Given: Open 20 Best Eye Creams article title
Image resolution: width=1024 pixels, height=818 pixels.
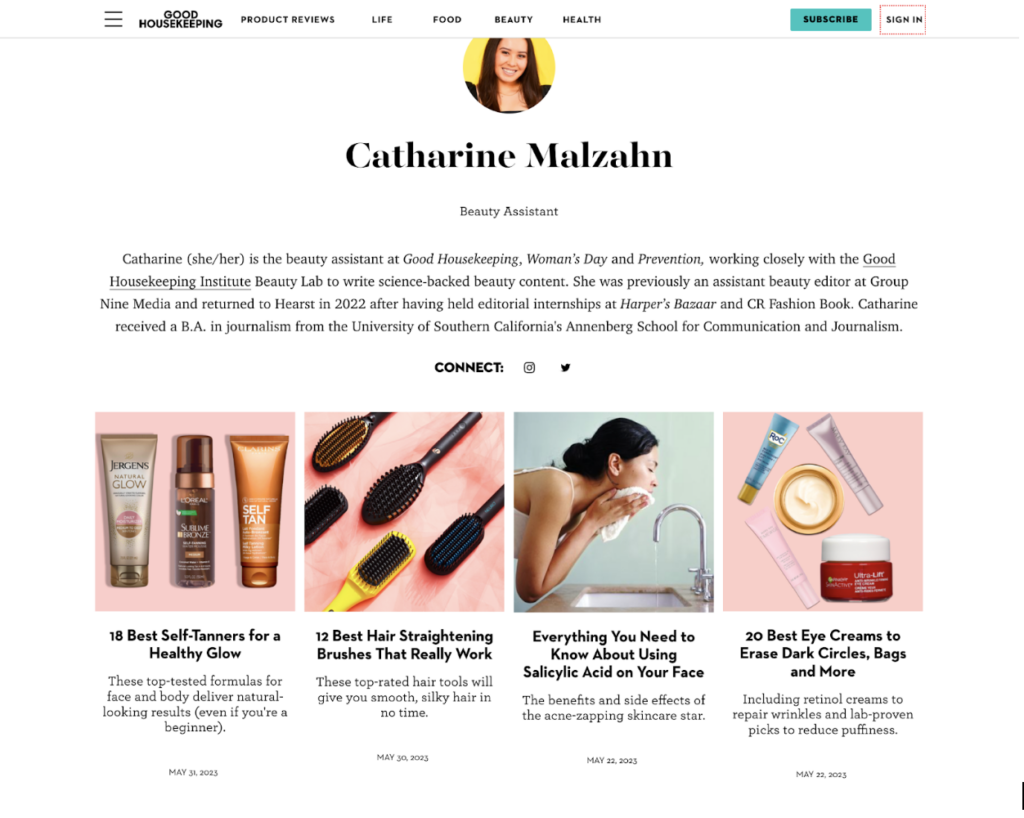Looking at the screenshot, I should click(823, 653).
